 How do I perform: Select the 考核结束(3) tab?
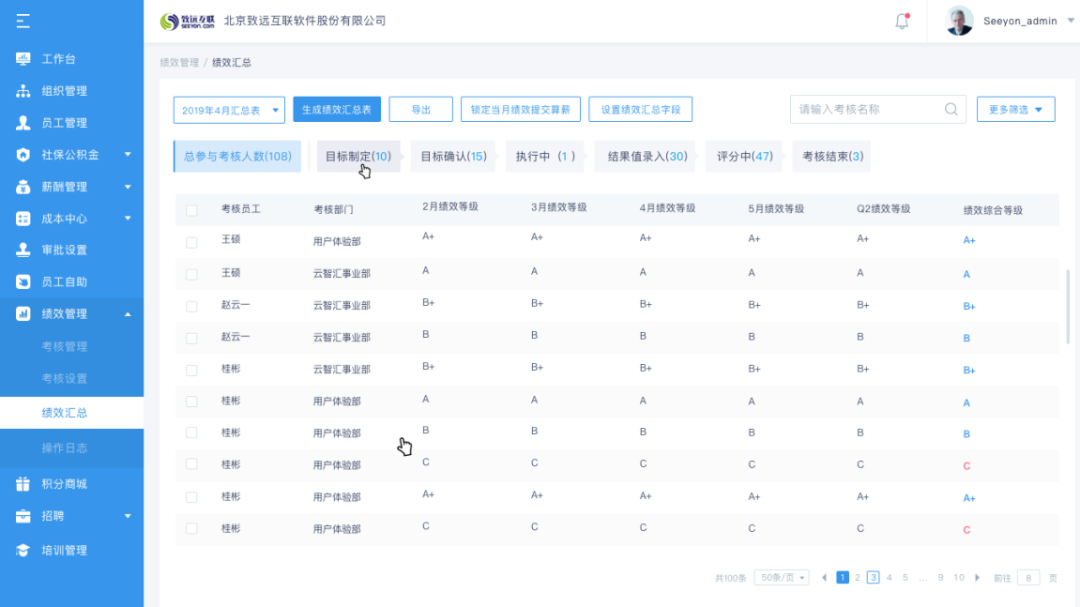(832, 156)
